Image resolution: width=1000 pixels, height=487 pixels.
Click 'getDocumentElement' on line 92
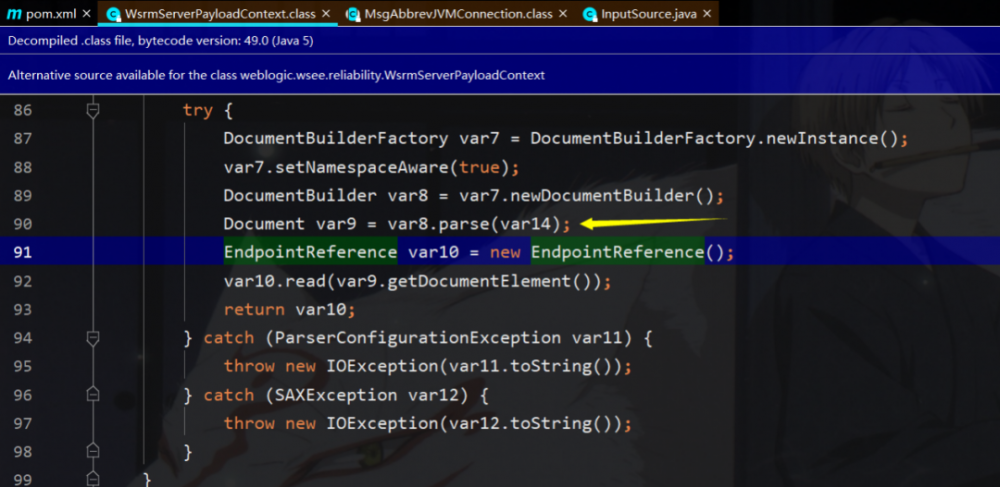[x=479, y=281]
